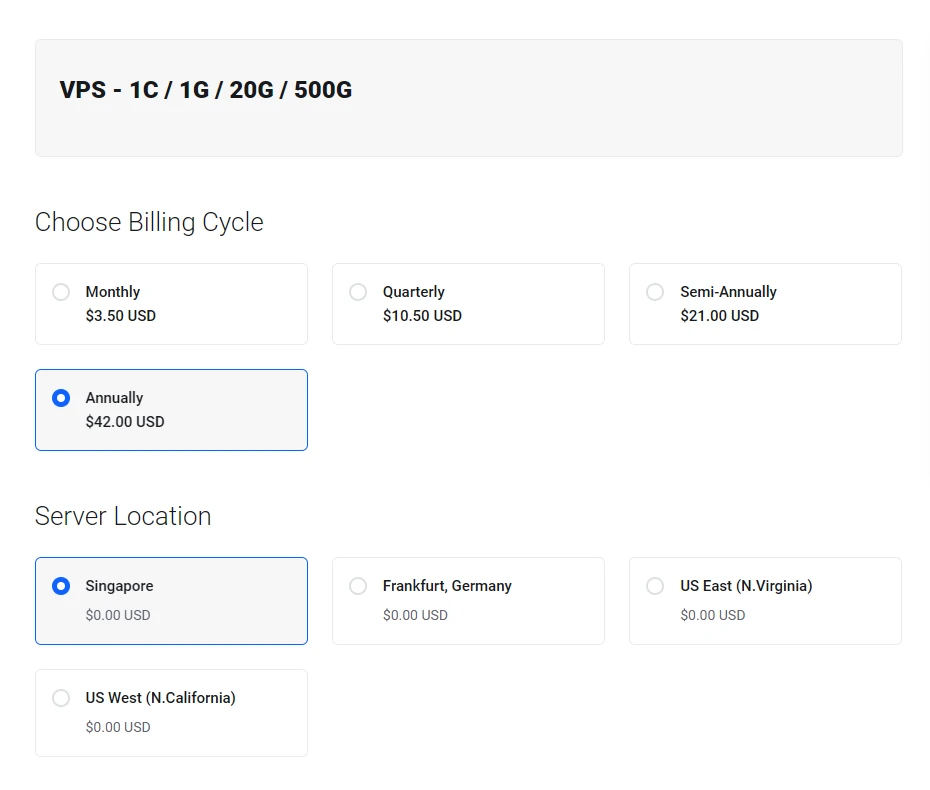Select the Monthly billing radio button
The width and height of the screenshot is (930, 790).
tap(61, 292)
